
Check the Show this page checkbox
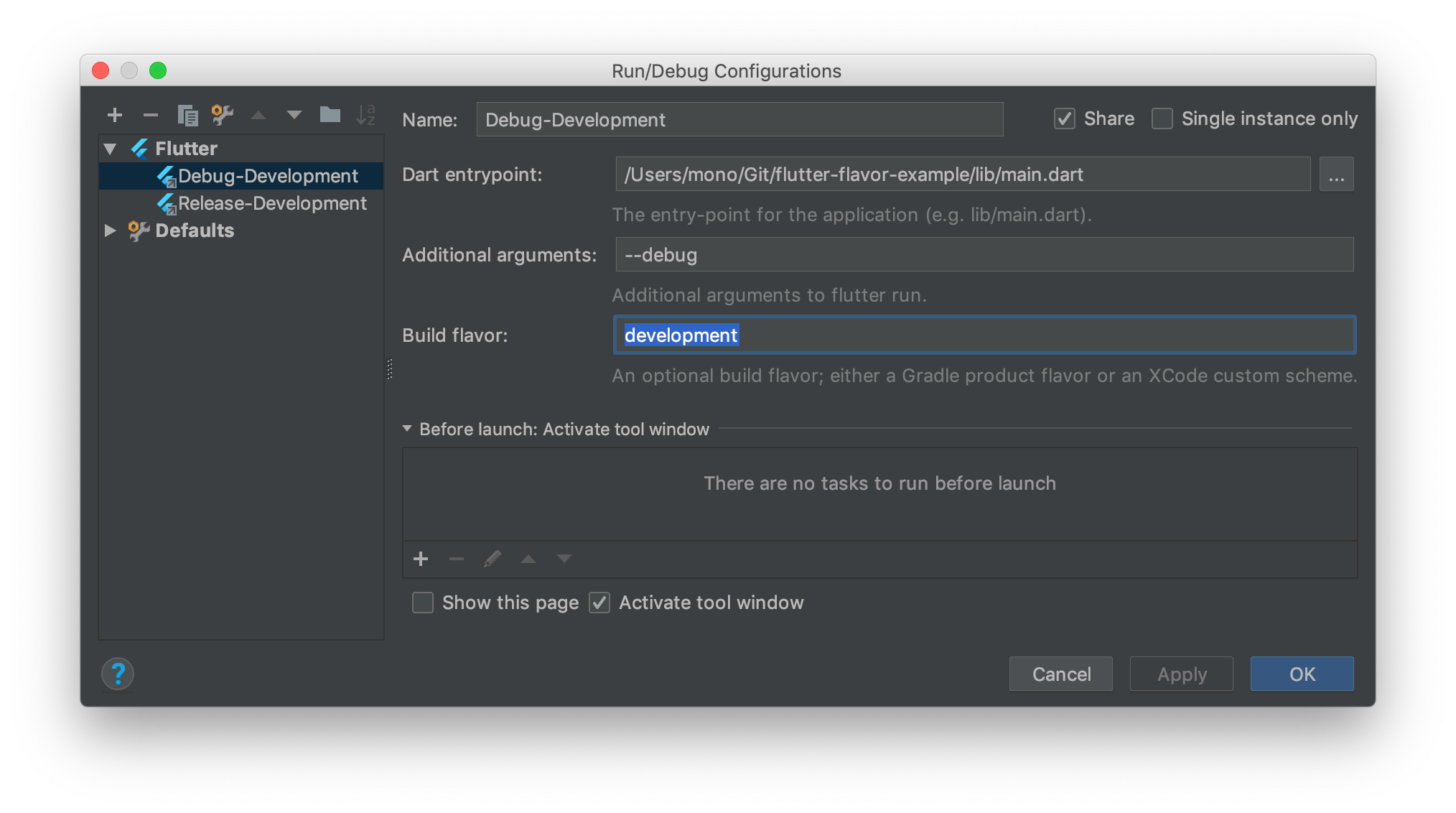tap(423, 603)
